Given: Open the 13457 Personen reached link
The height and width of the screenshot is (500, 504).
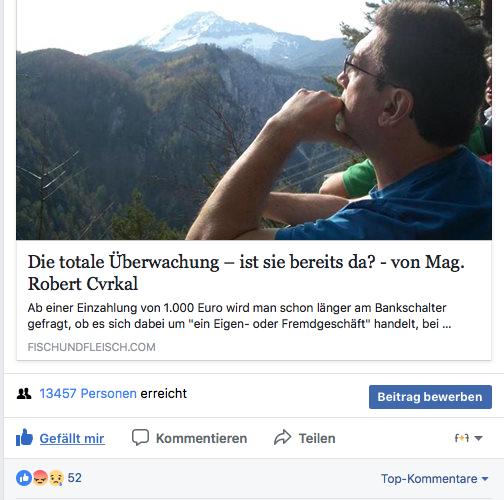Looking at the screenshot, I should pos(88,393).
